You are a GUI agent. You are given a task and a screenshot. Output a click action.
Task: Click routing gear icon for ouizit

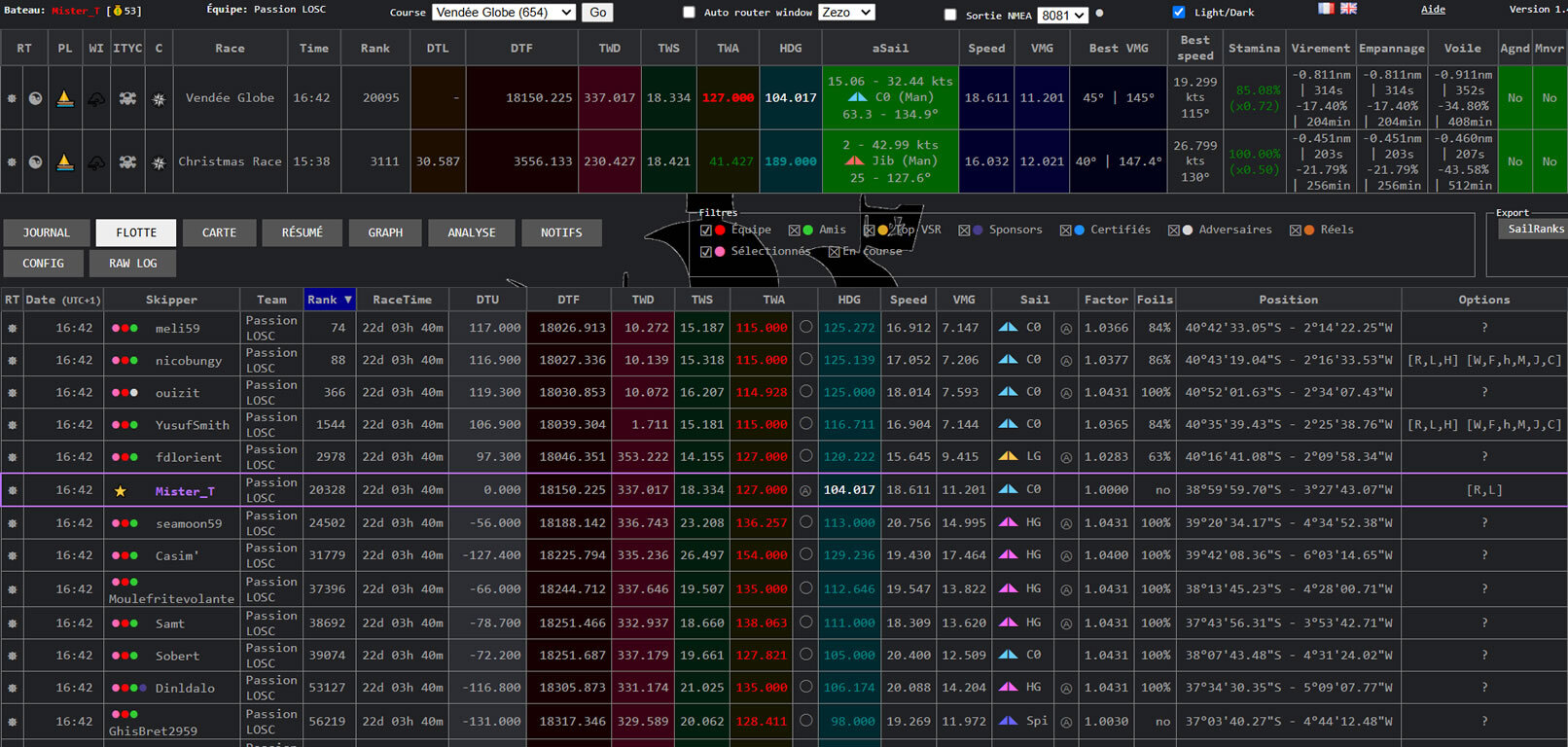12,393
